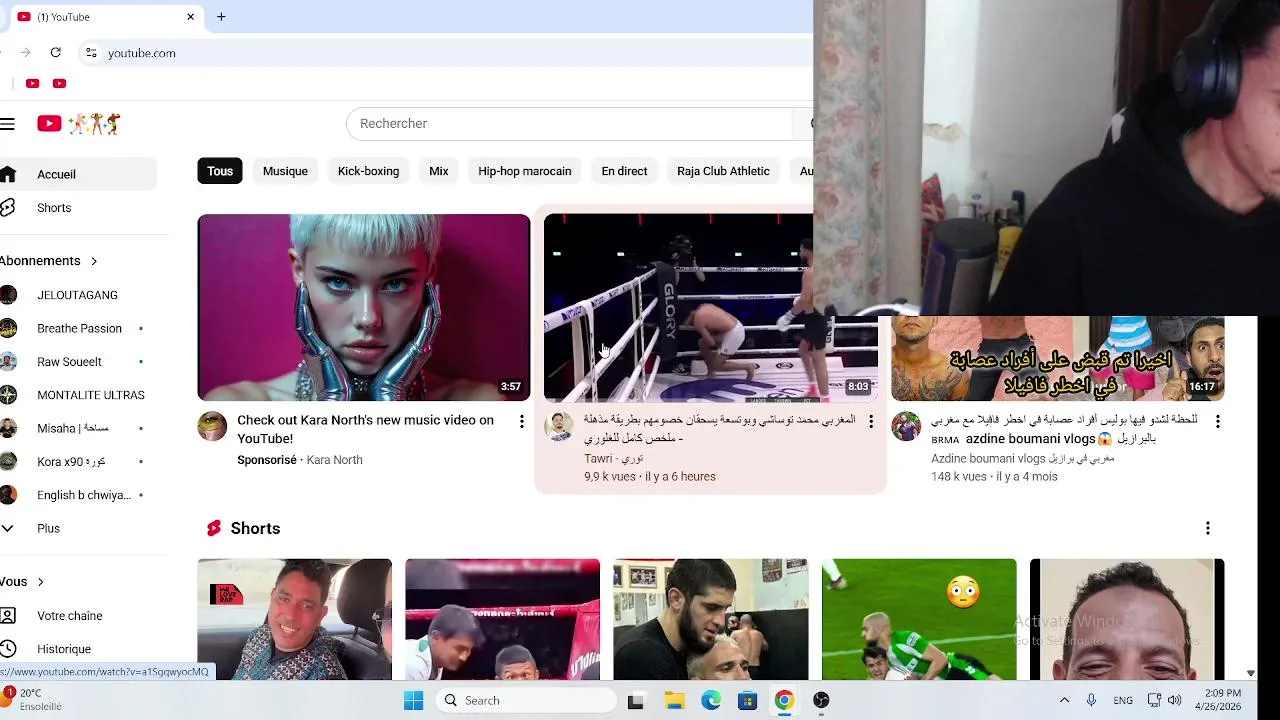Play the Short with smiling man close-up
Viewport: 1280px width, 720px height.
(x=1127, y=619)
